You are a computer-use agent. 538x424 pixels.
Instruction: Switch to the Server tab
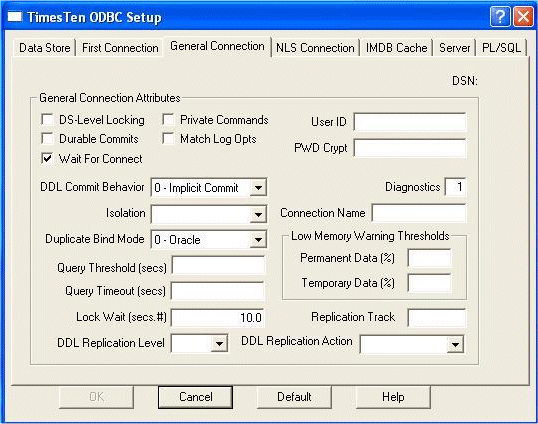point(455,48)
